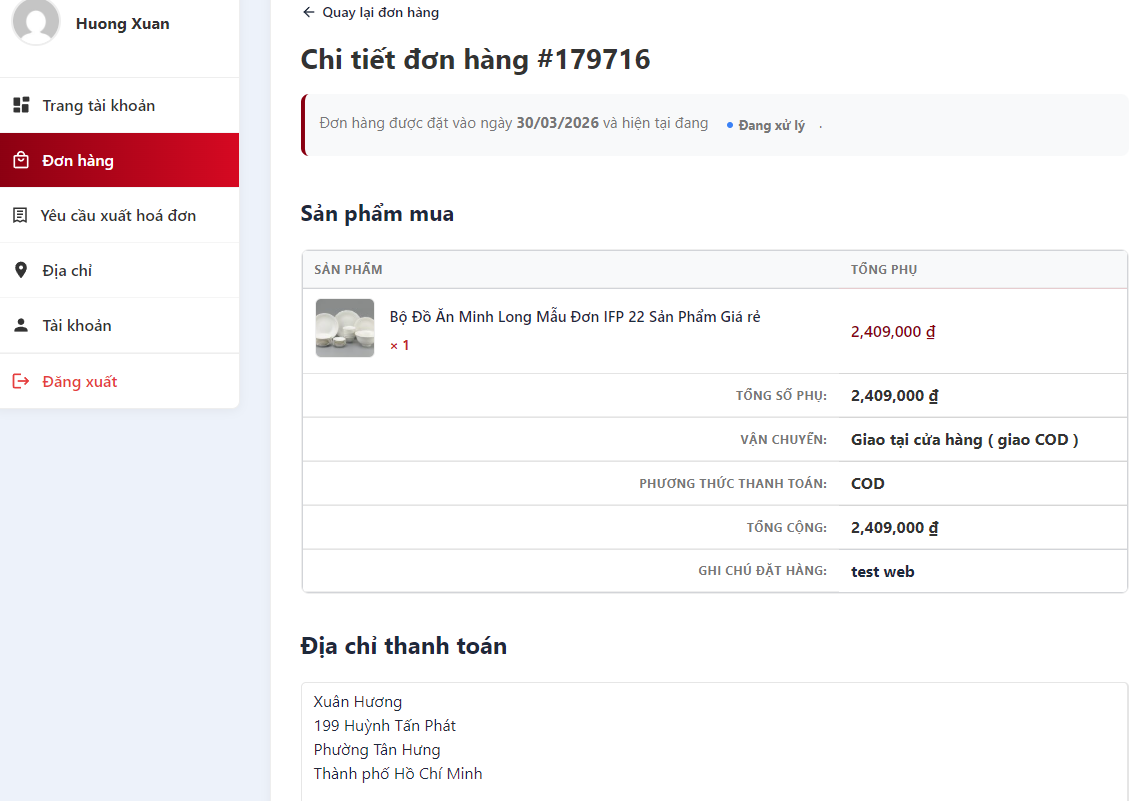Click the Đang xử lý status badge
The width and height of the screenshot is (1144, 801).
[770, 125]
